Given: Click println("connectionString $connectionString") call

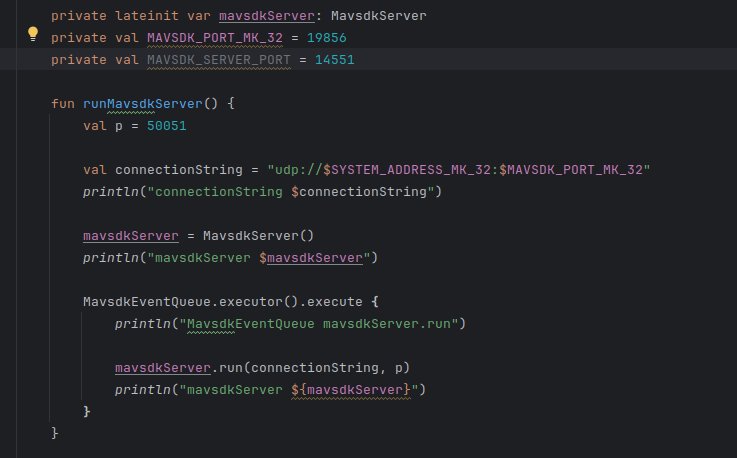Looking at the screenshot, I should coord(262,192).
